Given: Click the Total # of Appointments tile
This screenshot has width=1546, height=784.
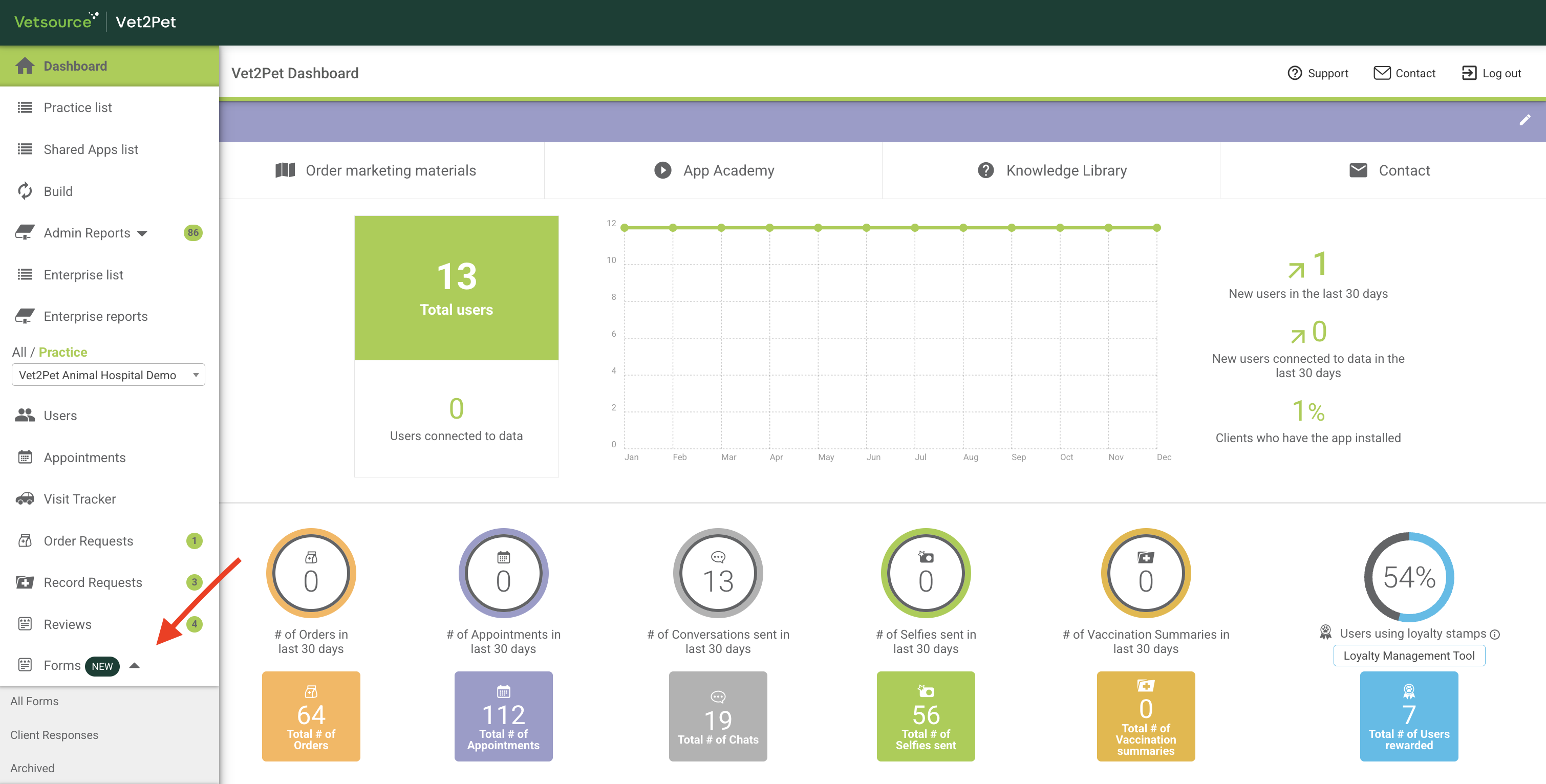Looking at the screenshot, I should coord(503,716).
